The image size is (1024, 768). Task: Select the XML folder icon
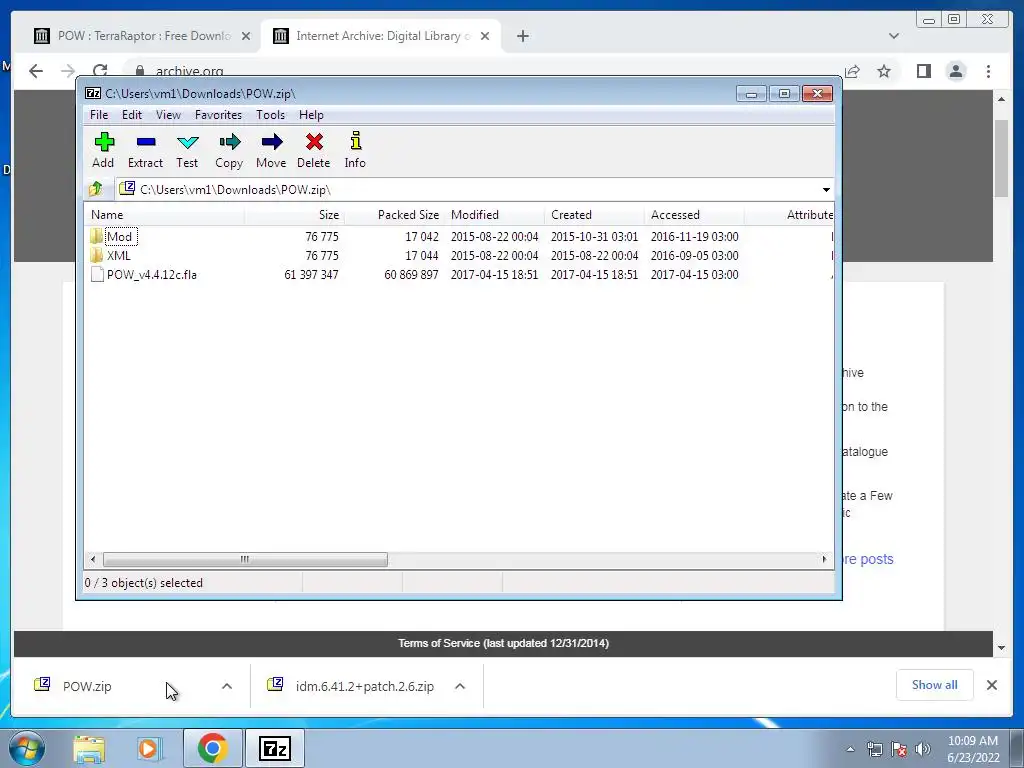pos(97,255)
